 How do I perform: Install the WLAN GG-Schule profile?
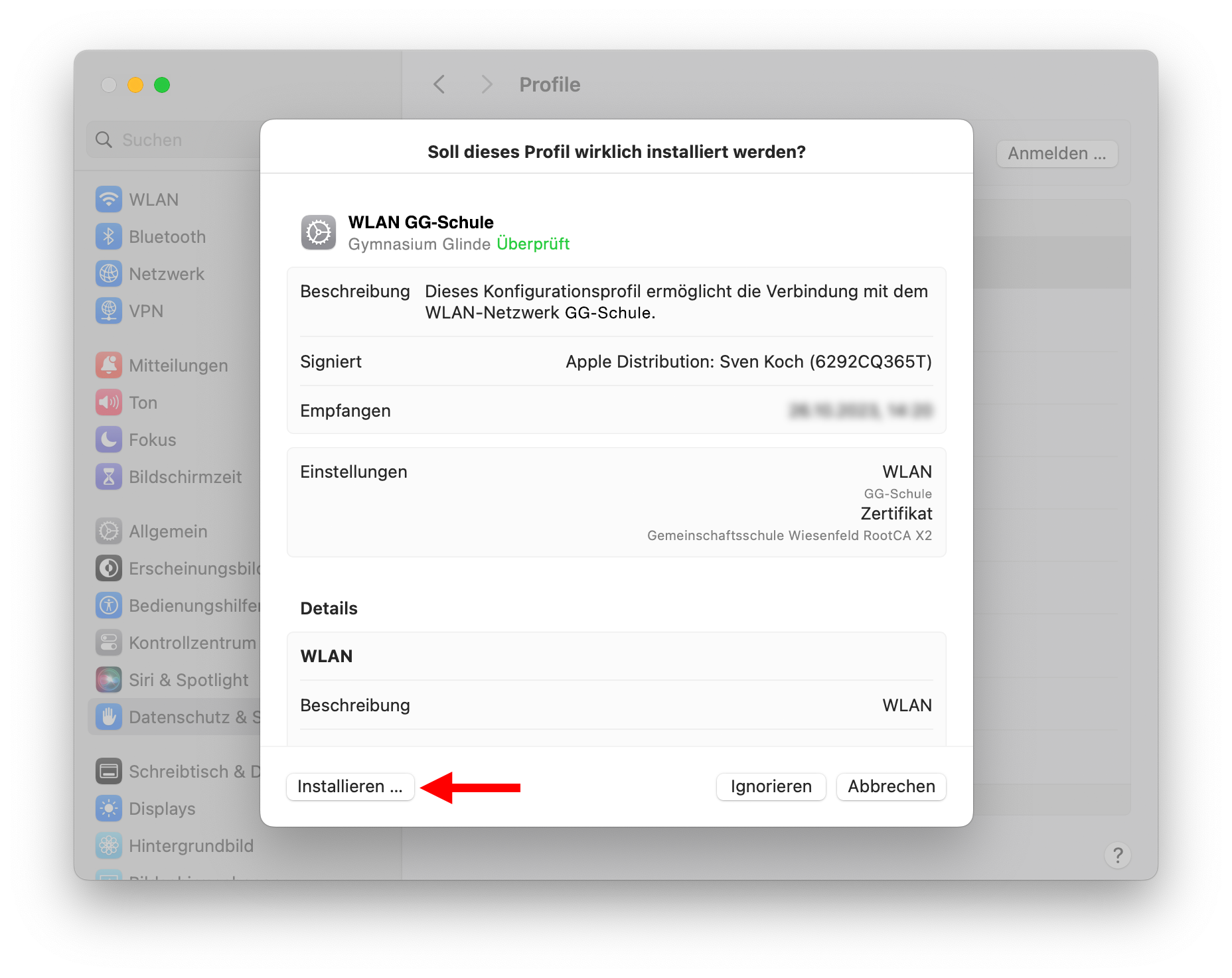click(350, 787)
